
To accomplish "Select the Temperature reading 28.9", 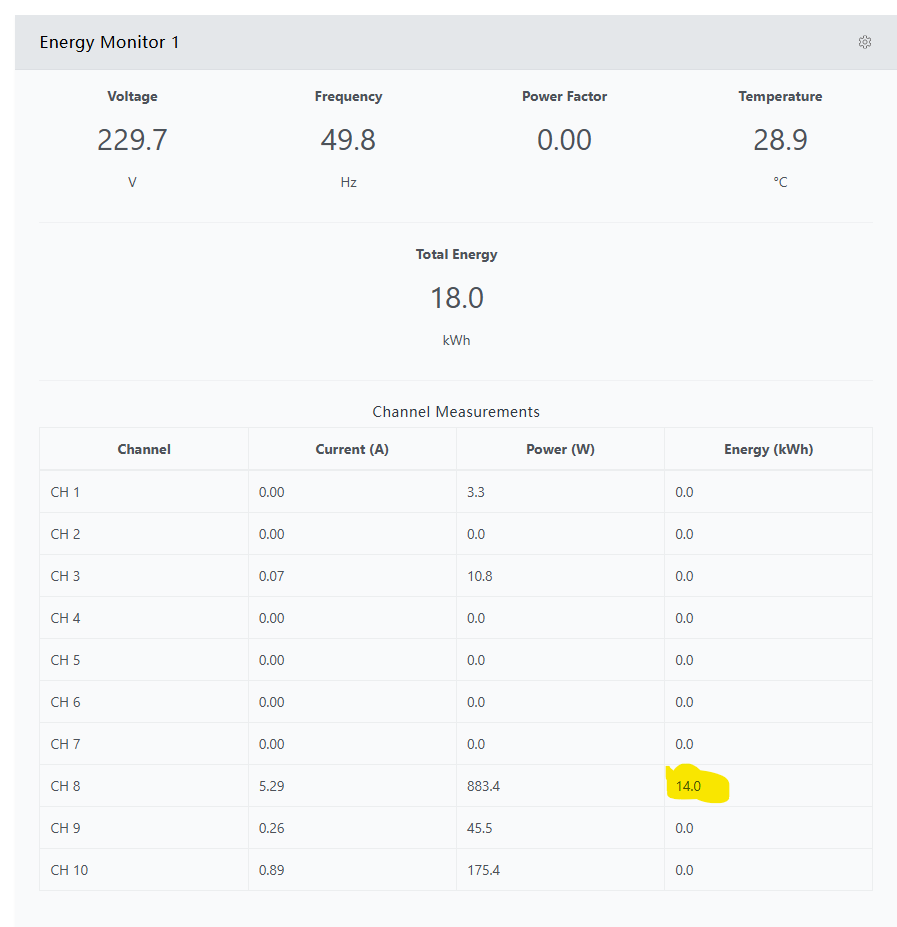I will click(780, 140).
